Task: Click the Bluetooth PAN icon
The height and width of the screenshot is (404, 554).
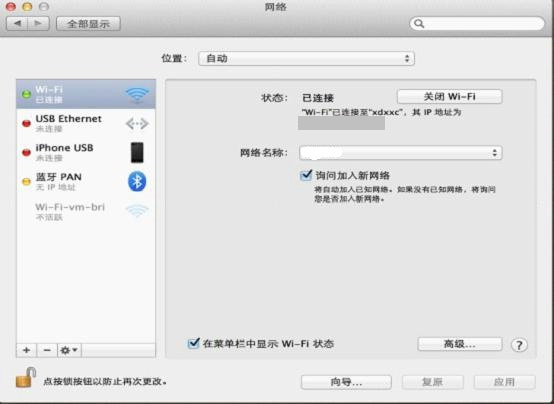Action: click(137, 181)
